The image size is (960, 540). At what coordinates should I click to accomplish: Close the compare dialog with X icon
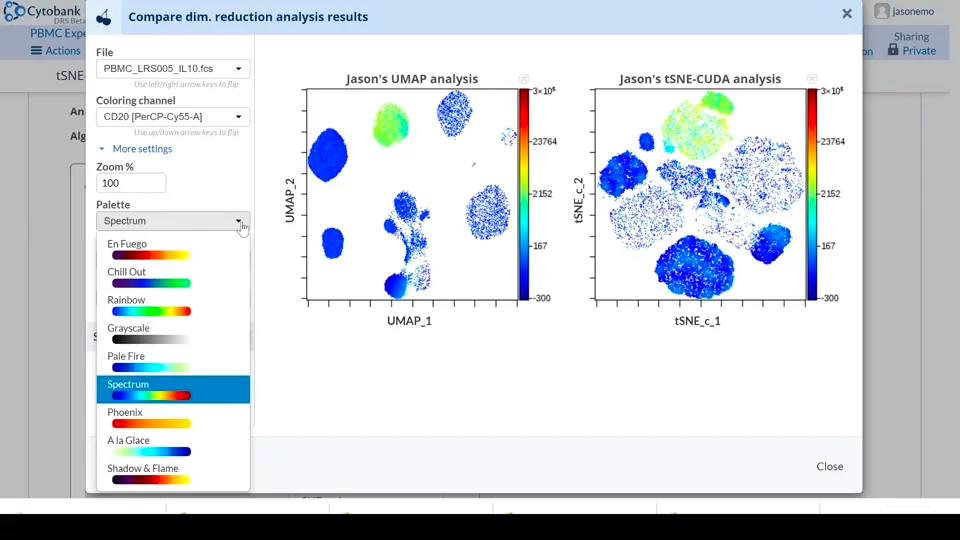coord(847,13)
